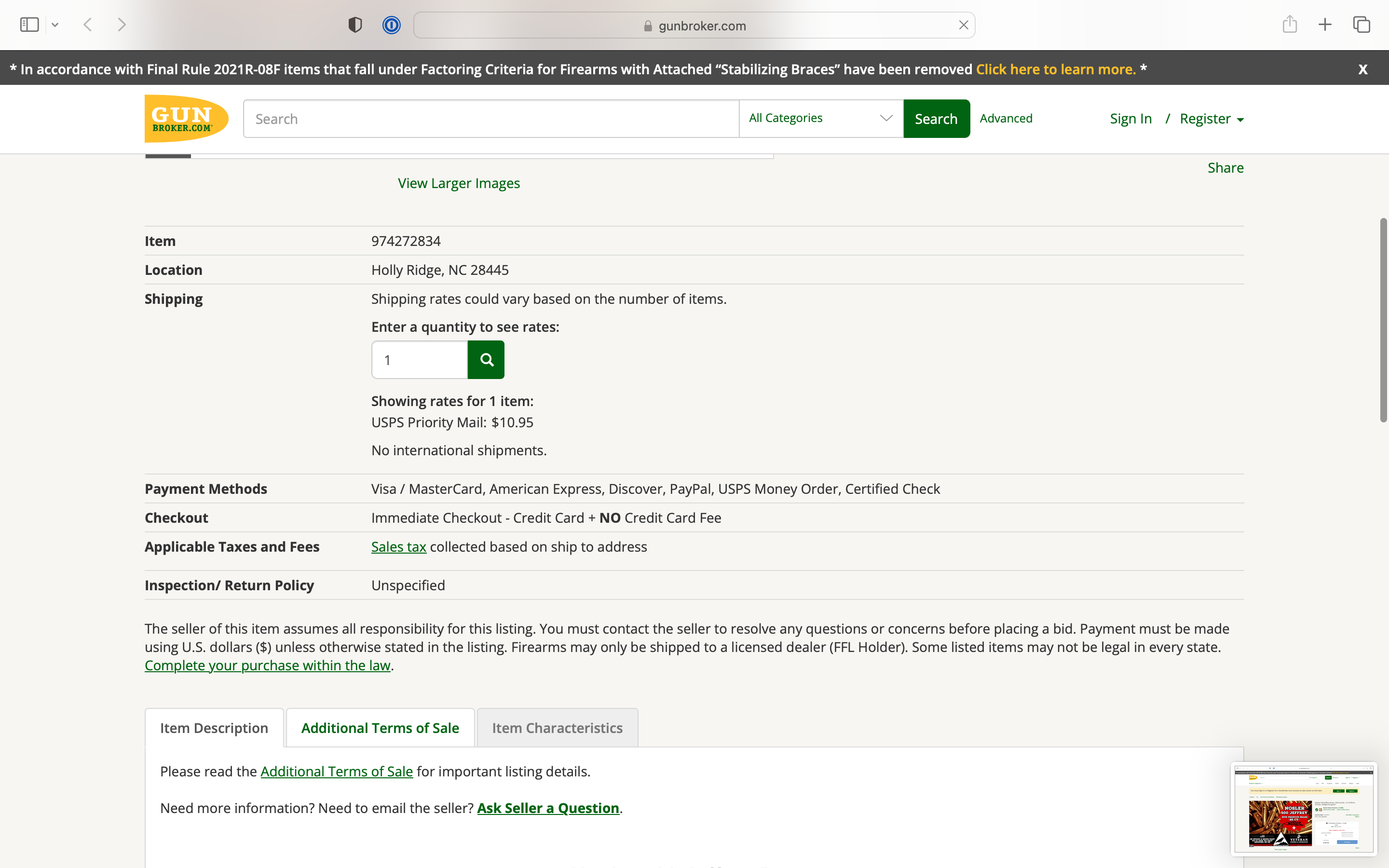Click the GunBroker.com logo

click(186, 119)
